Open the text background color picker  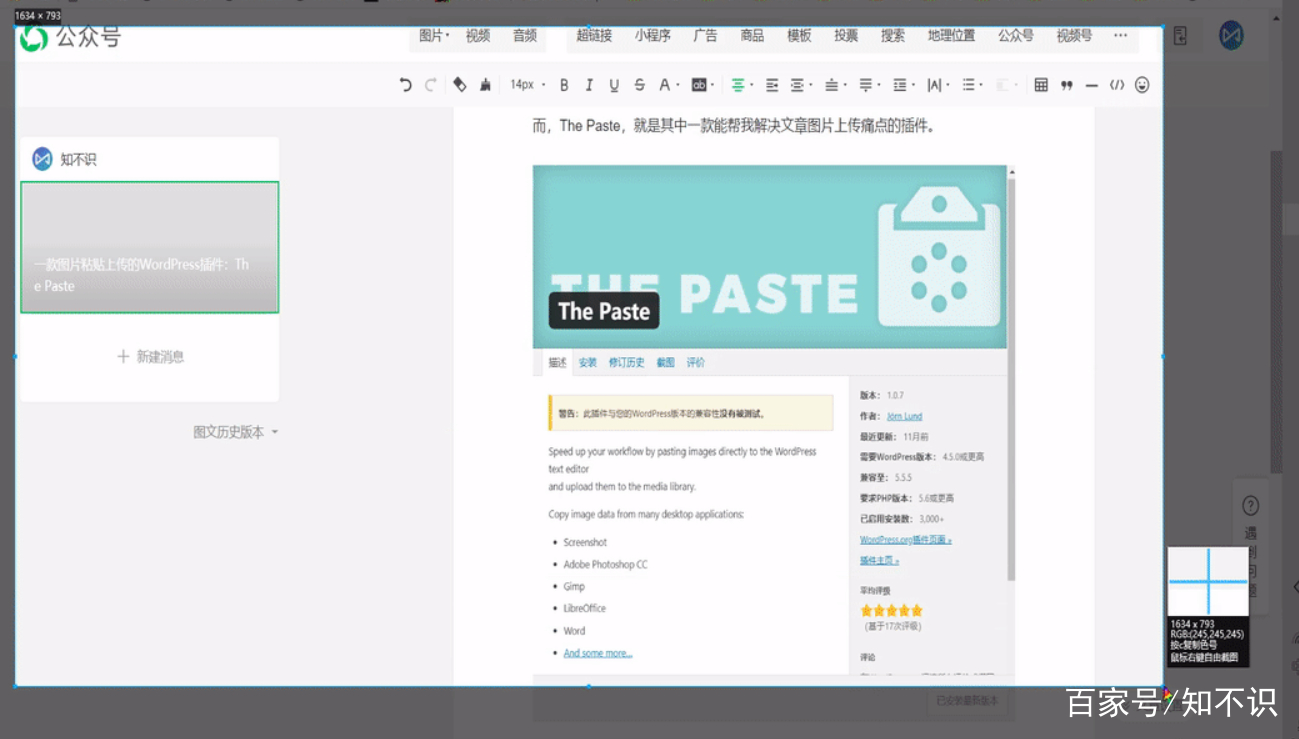(703, 85)
